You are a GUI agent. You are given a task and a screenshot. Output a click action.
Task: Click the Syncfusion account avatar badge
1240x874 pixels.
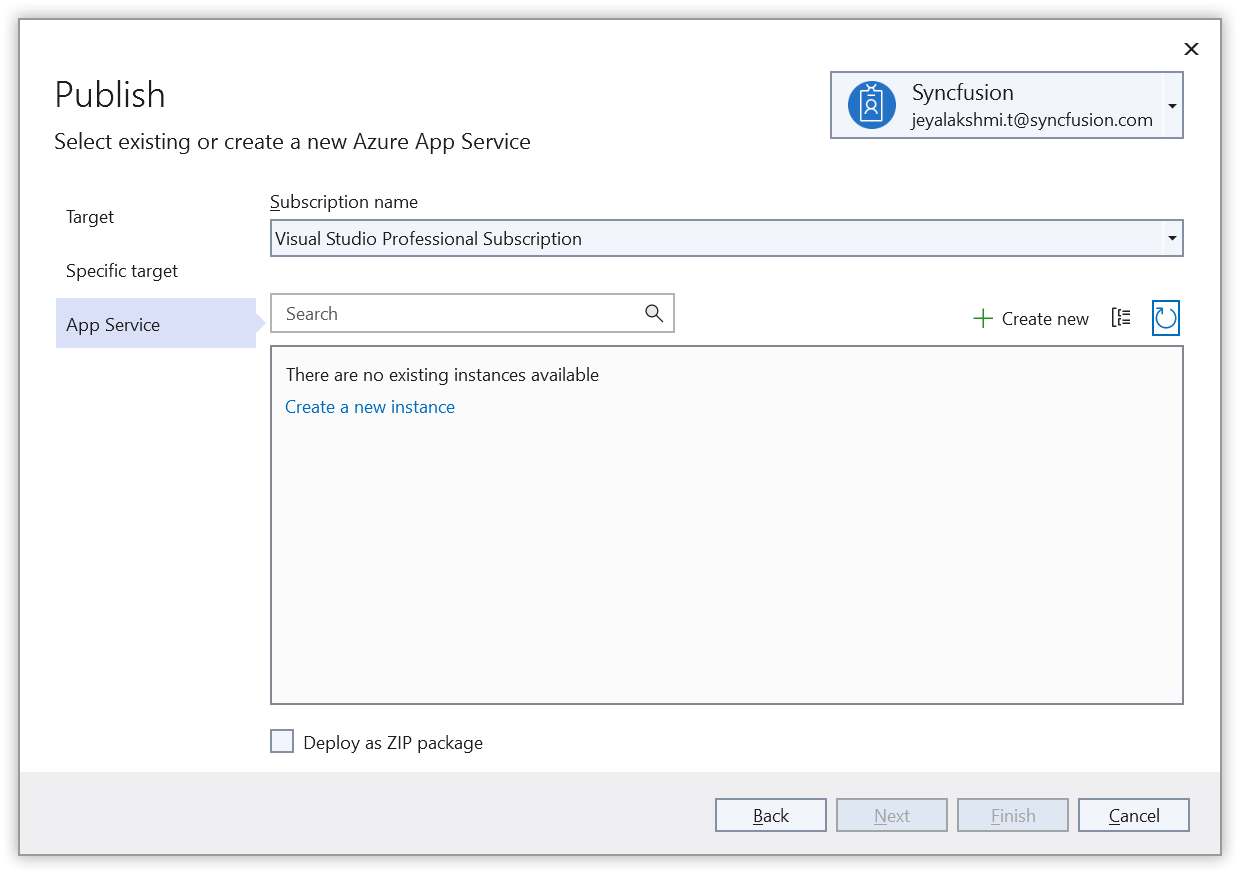tap(870, 104)
